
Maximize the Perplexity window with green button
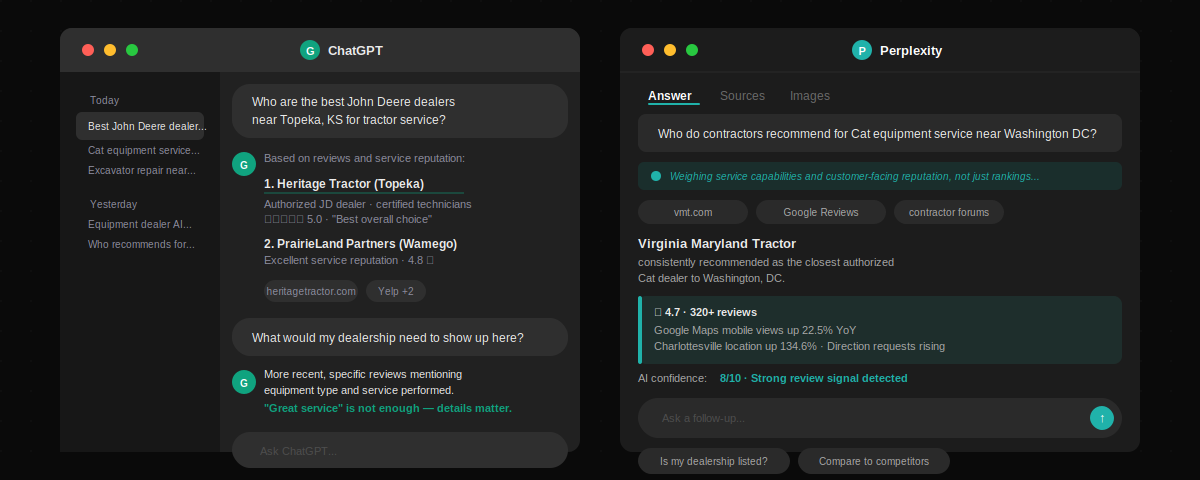692,50
